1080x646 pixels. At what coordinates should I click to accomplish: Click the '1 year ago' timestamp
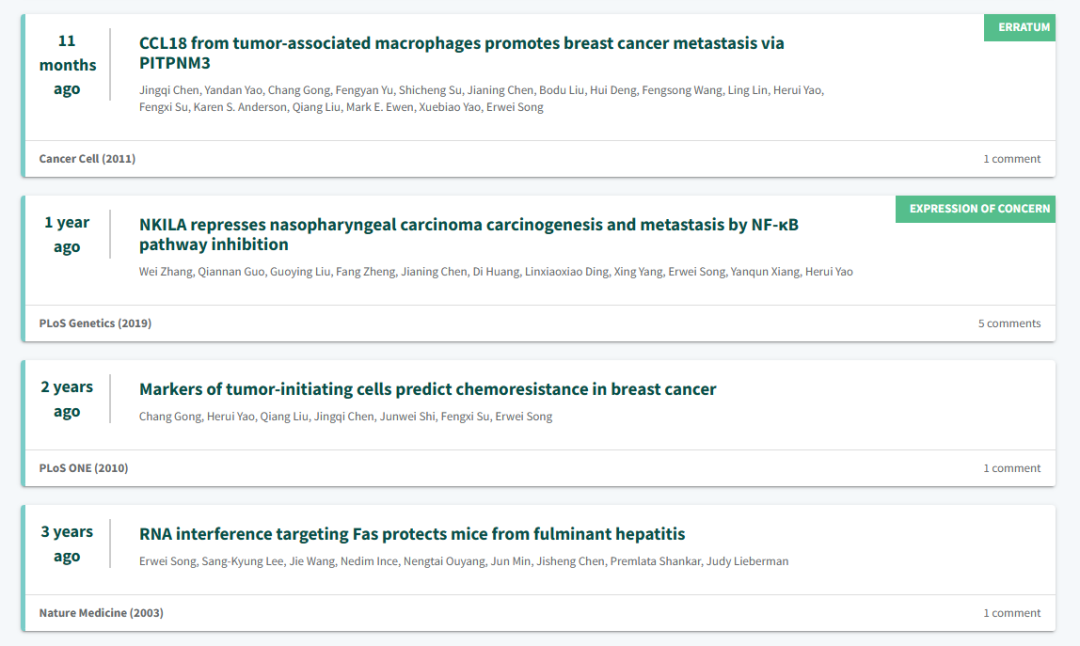pos(67,234)
